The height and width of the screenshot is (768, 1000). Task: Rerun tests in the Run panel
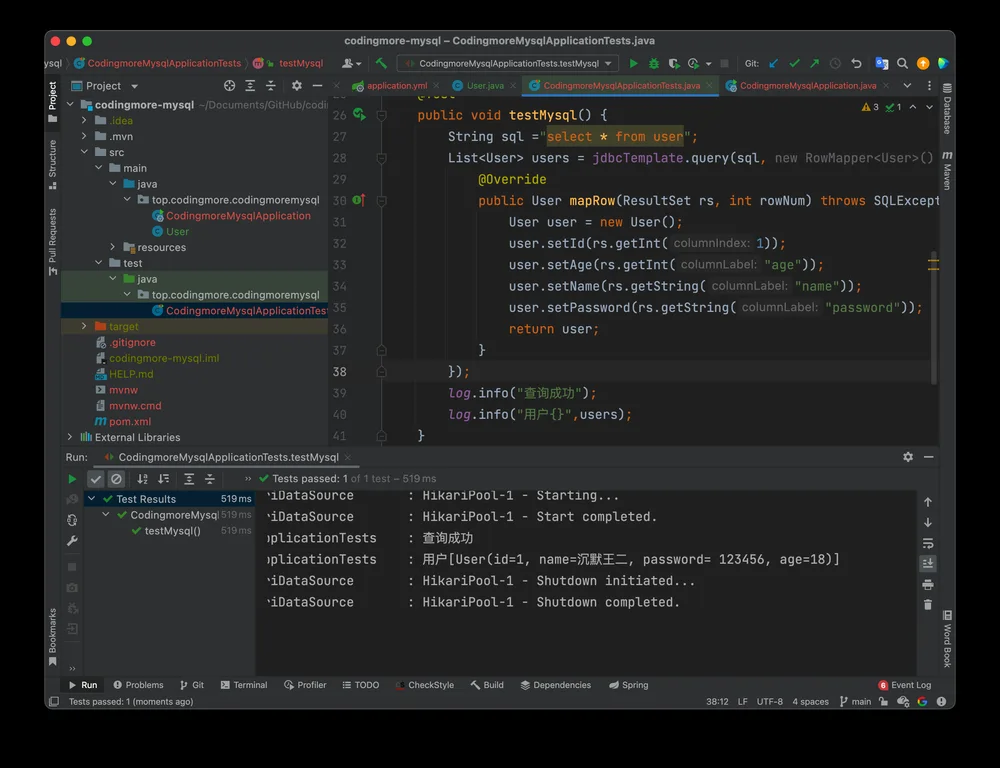click(x=72, y=478)
